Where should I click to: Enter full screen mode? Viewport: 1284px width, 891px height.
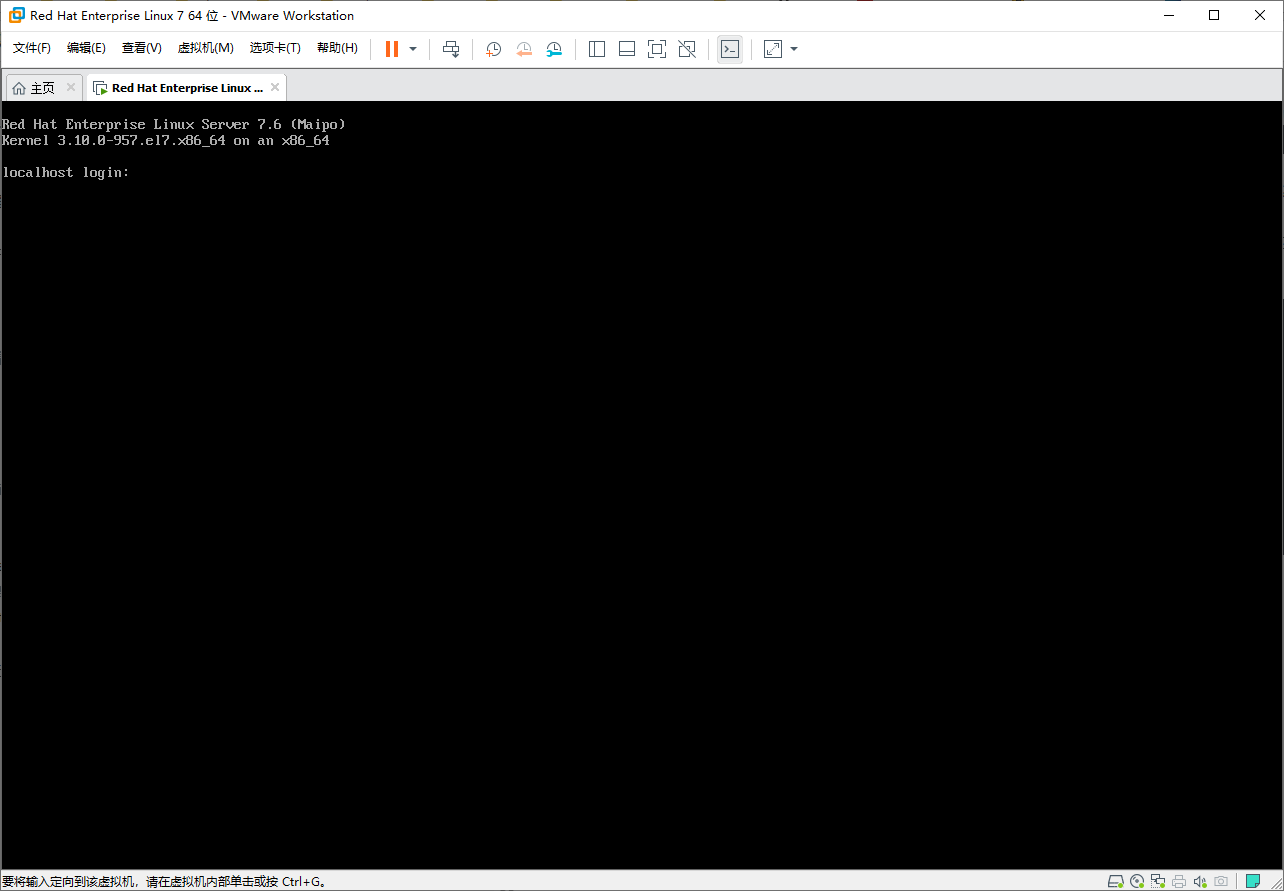657,48
